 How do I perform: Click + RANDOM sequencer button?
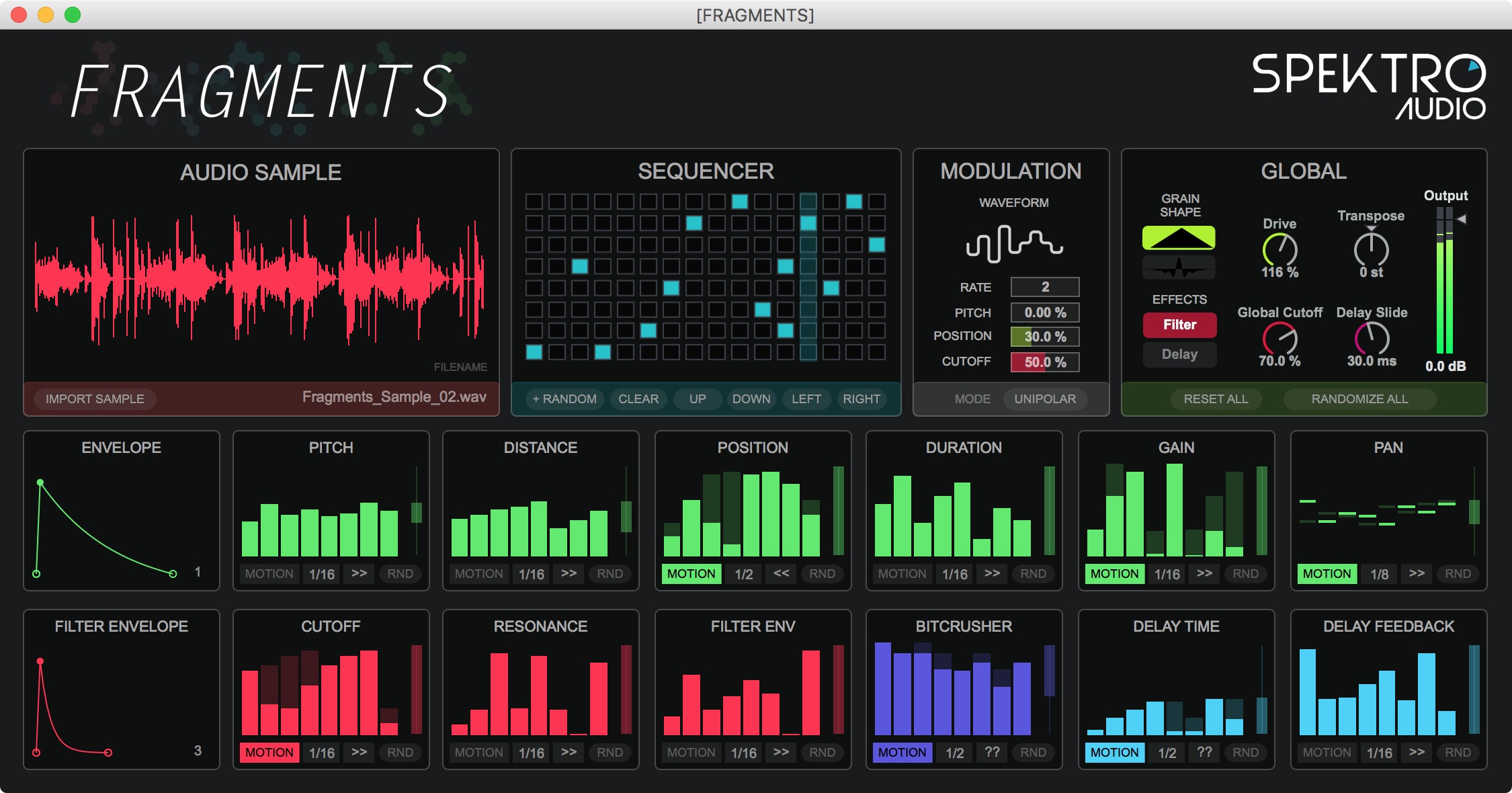(x=564, y=399)
